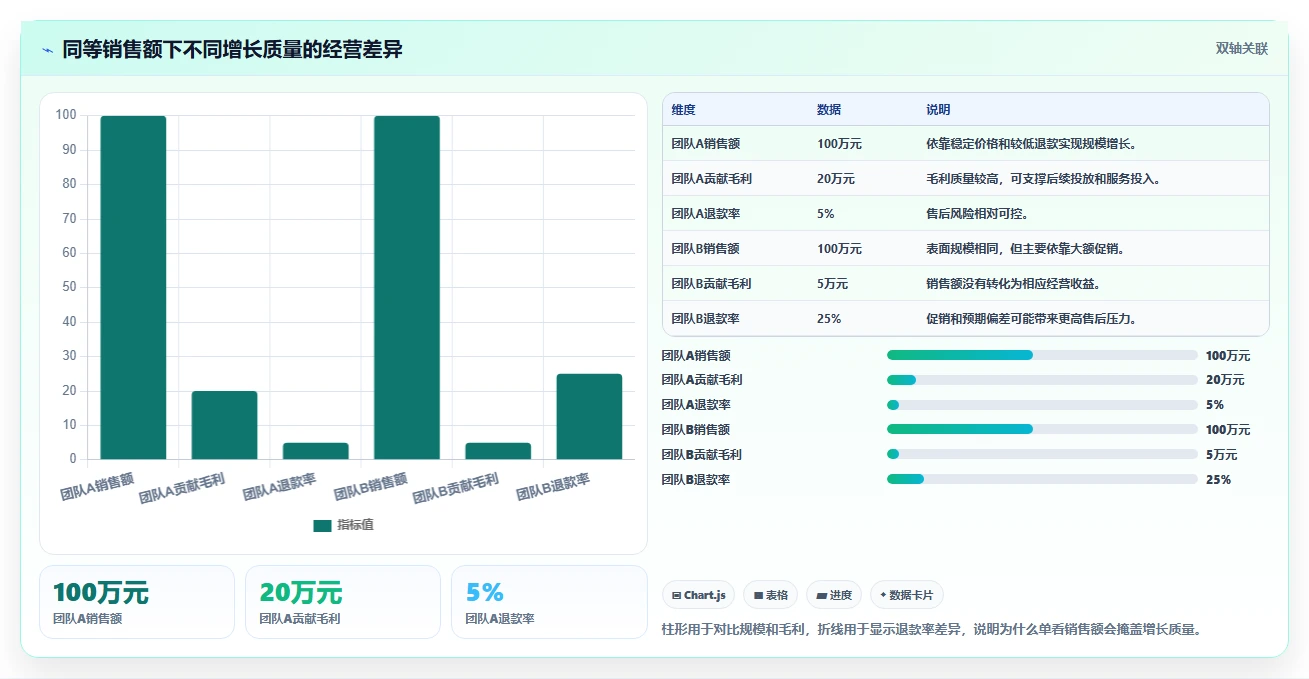Select the 团队B退款率 bar in the chart
Screen dimensions: 1309x679
click(x=589, y=416)
